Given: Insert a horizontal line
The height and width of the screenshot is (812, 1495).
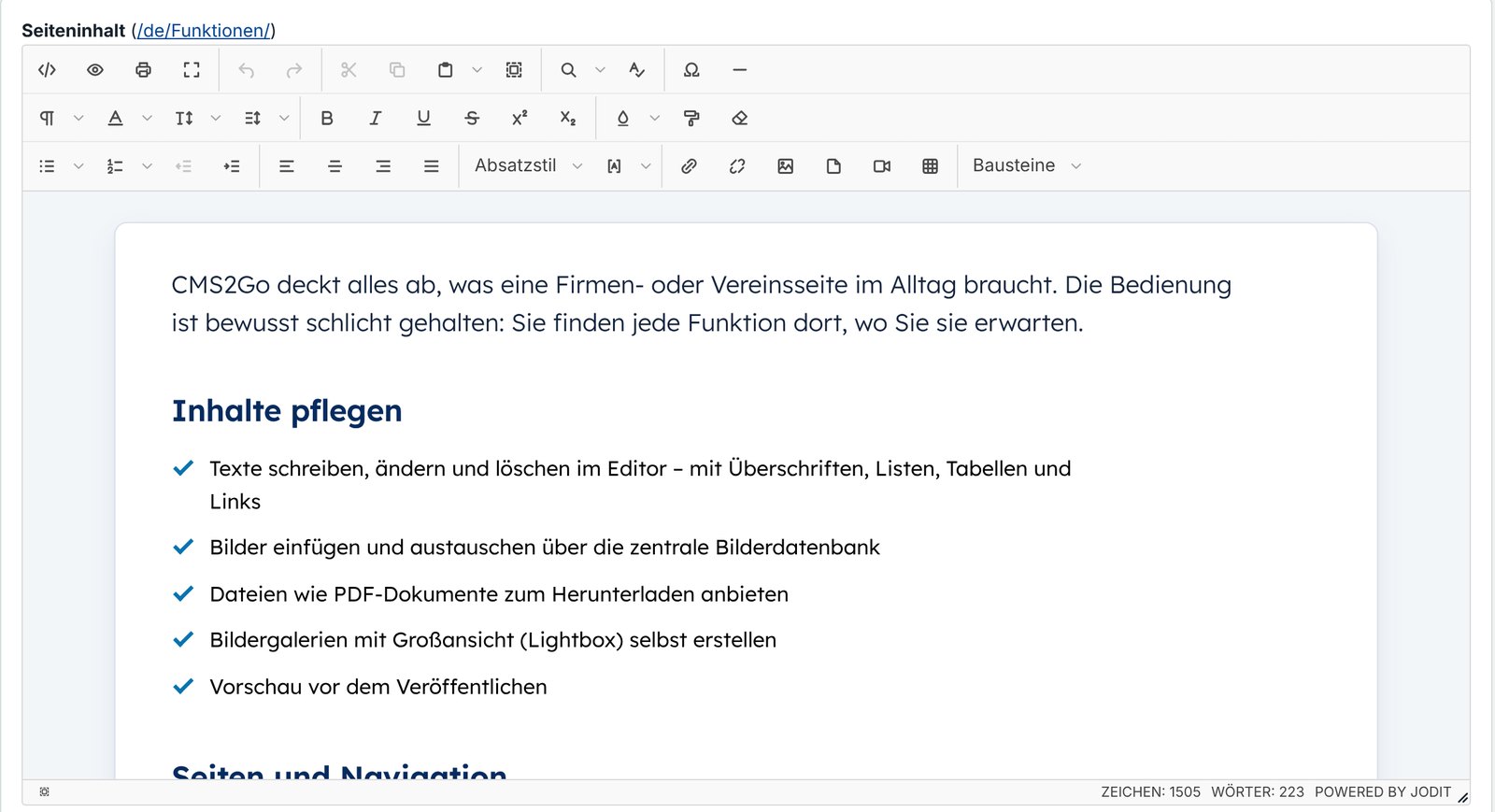Looking at the screenshot, I should point(740,70).
